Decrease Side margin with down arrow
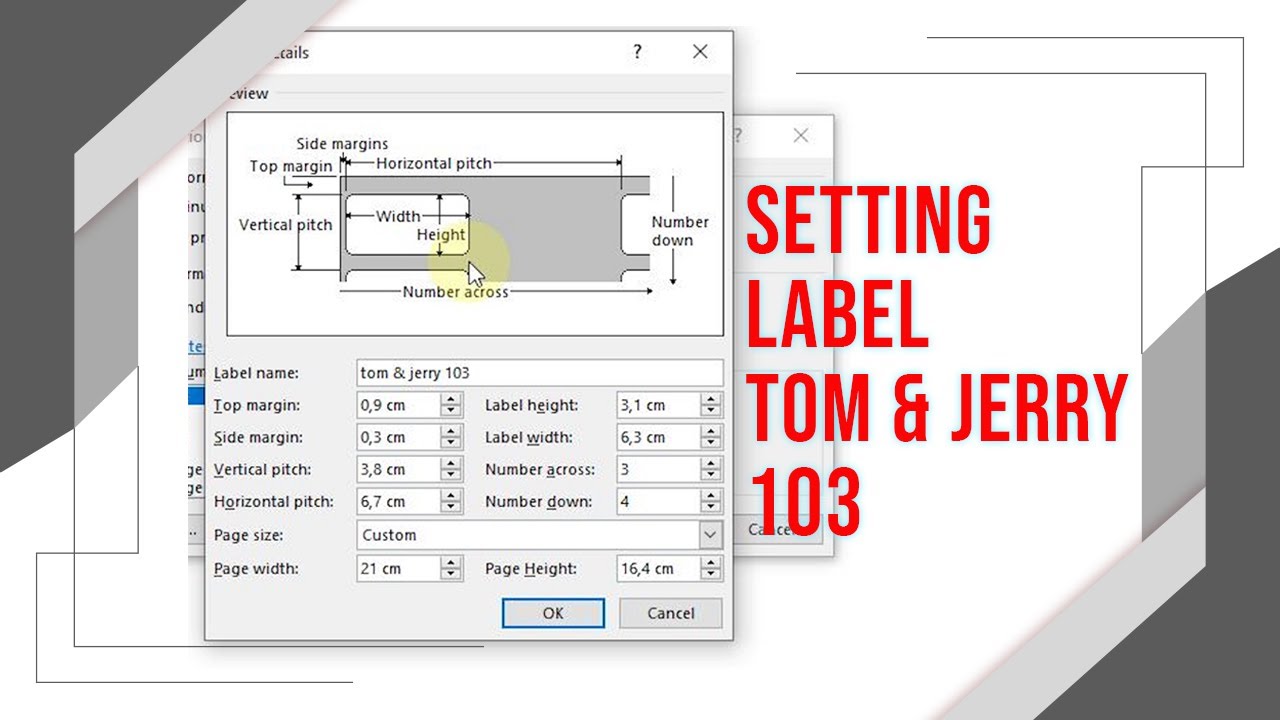This screenshot has width=1280, height=720. [451, 444]
